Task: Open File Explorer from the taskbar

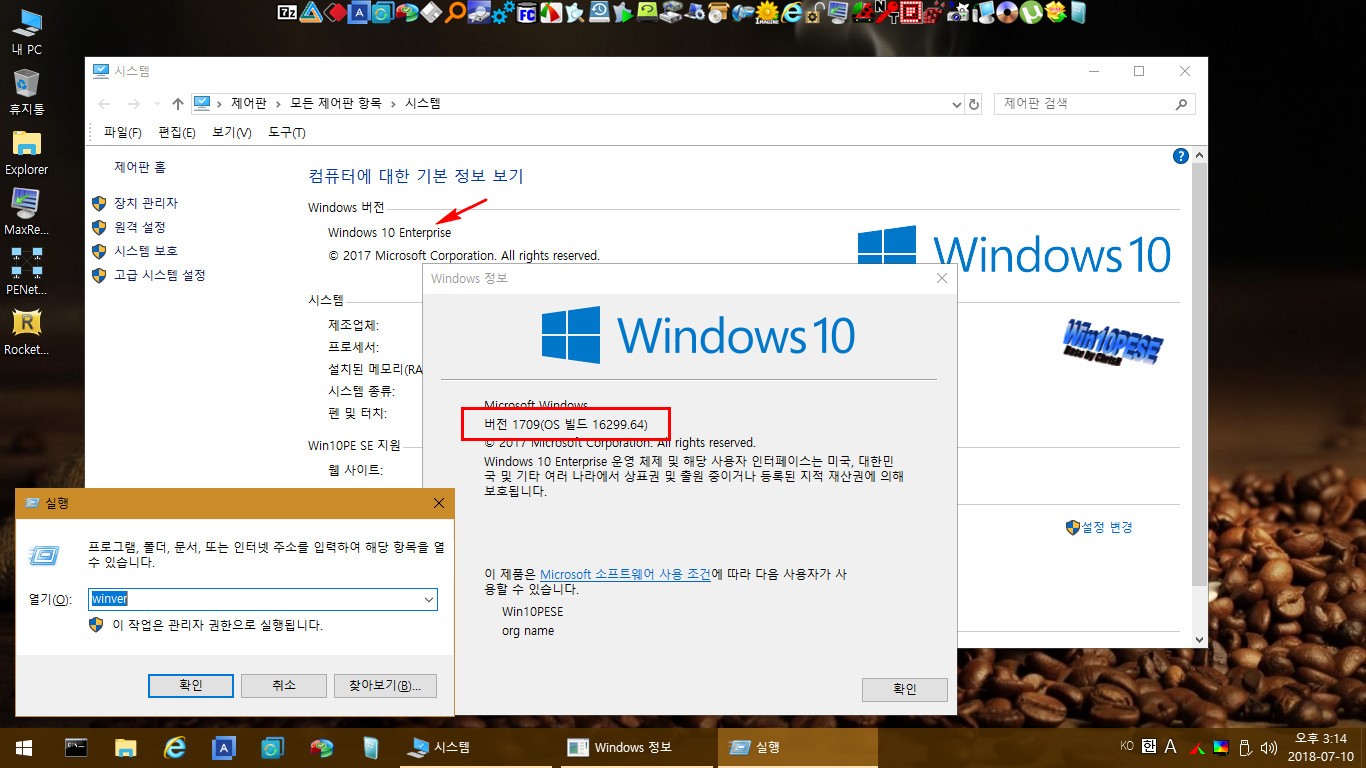Action: (125, 747)
